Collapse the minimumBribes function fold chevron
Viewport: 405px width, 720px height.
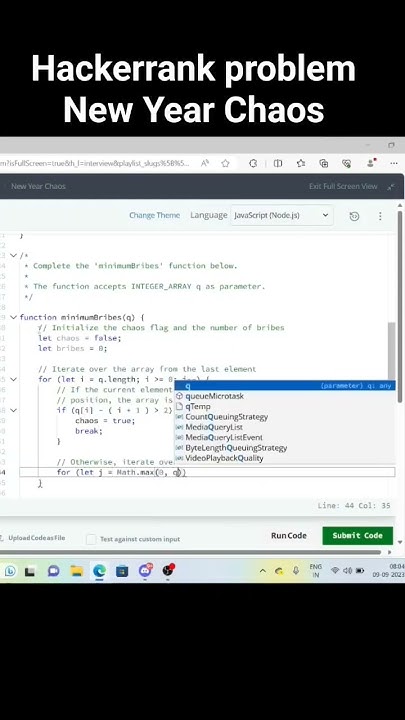(14, 317)
